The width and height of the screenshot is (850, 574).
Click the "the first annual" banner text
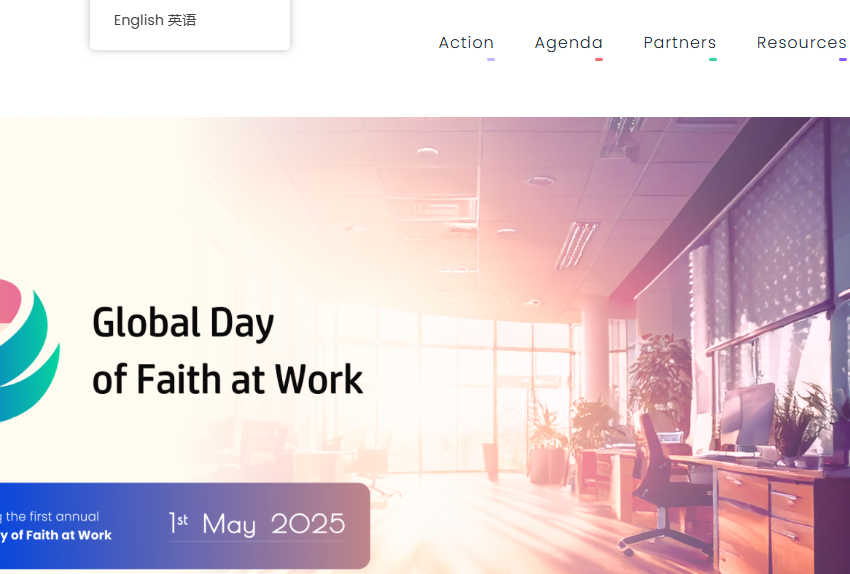(x=52, y=516)
